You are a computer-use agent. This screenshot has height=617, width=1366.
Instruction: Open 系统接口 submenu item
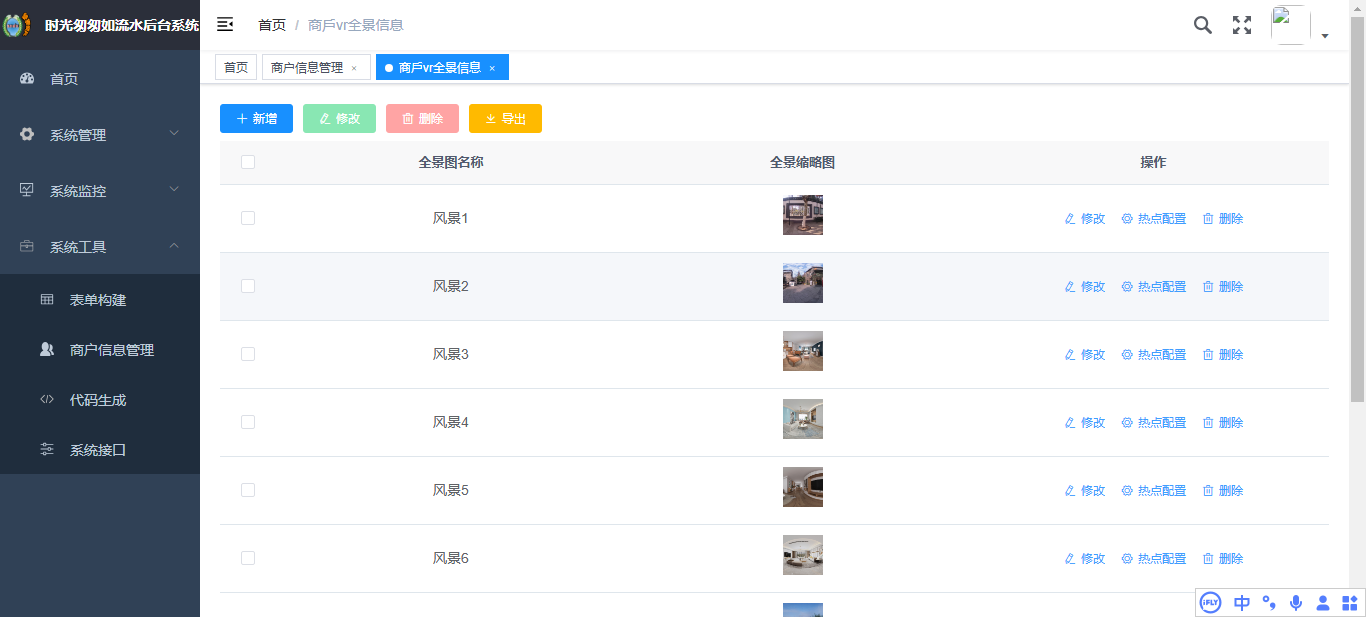[x=100, y=450]
